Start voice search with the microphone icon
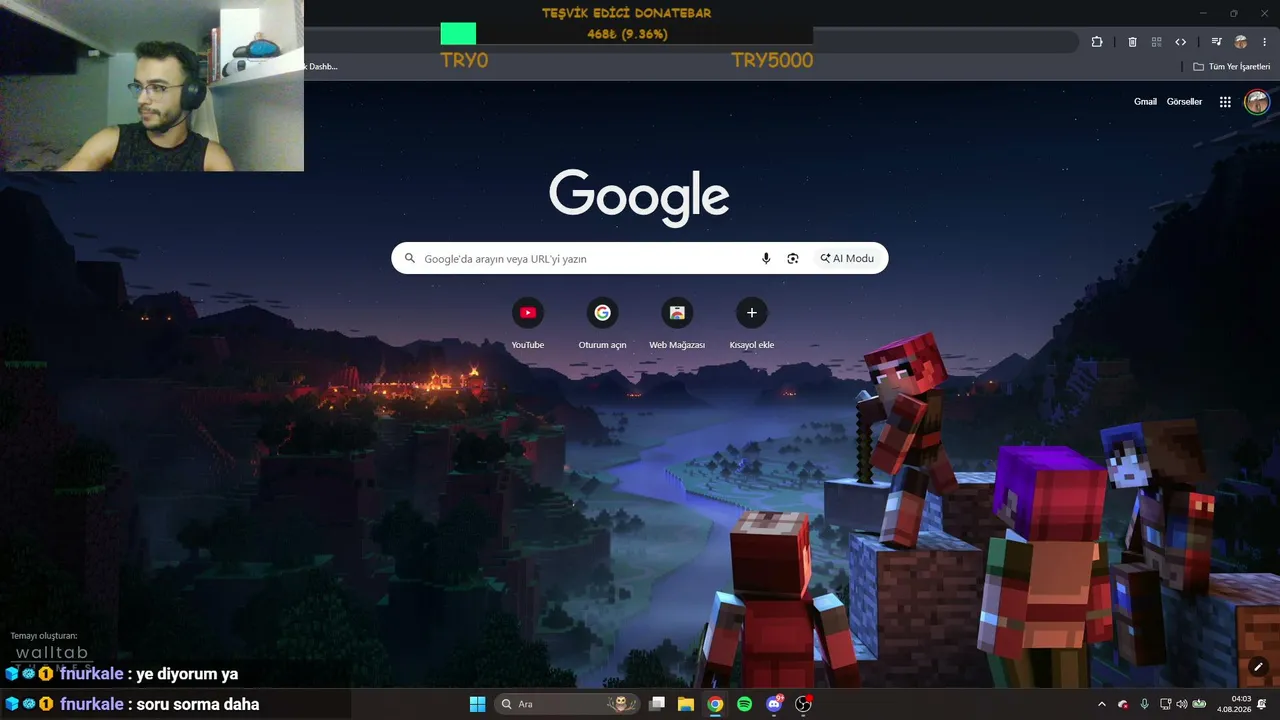The width and height of the screenshot is (1280, 720). pyautogui.click(x=766, y=258)
